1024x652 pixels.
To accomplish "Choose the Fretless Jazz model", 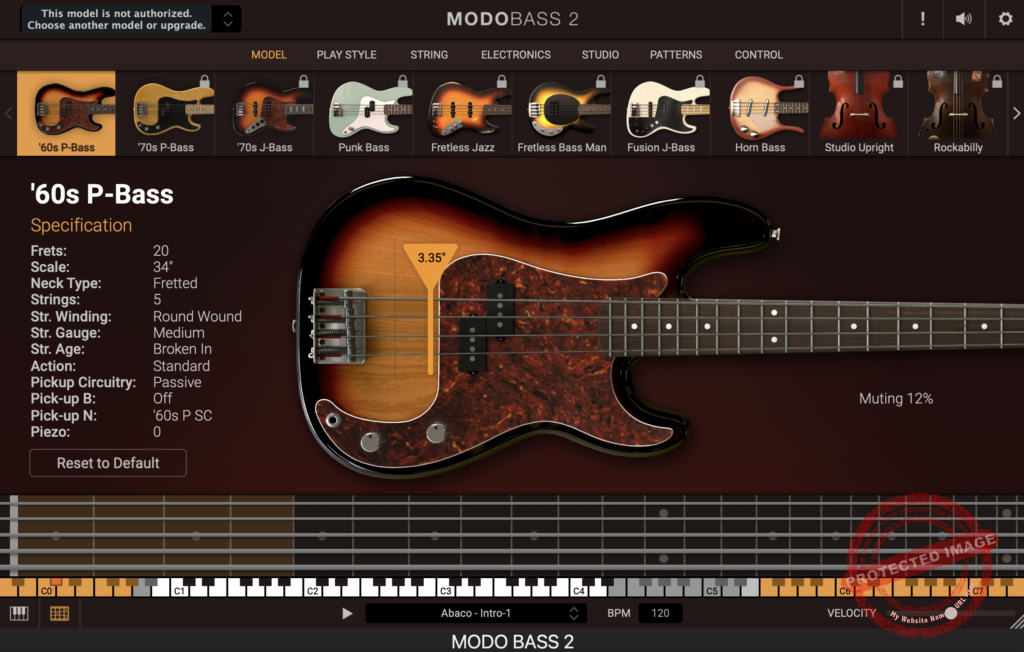I will (x=462, y=113).
